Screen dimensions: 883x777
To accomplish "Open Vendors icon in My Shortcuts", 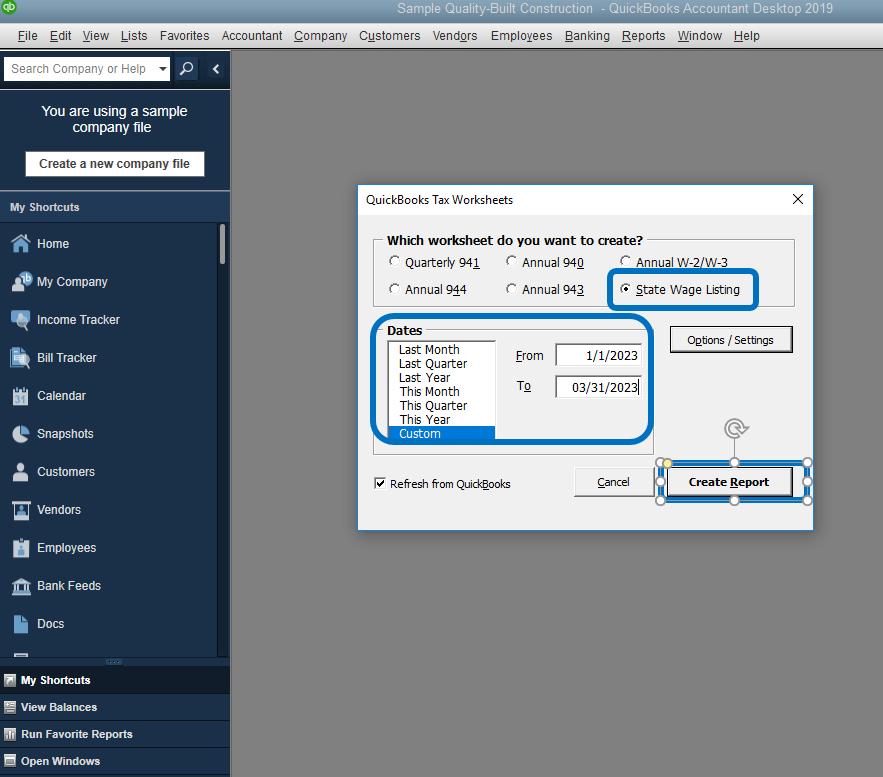I will [x=21, y=510].
